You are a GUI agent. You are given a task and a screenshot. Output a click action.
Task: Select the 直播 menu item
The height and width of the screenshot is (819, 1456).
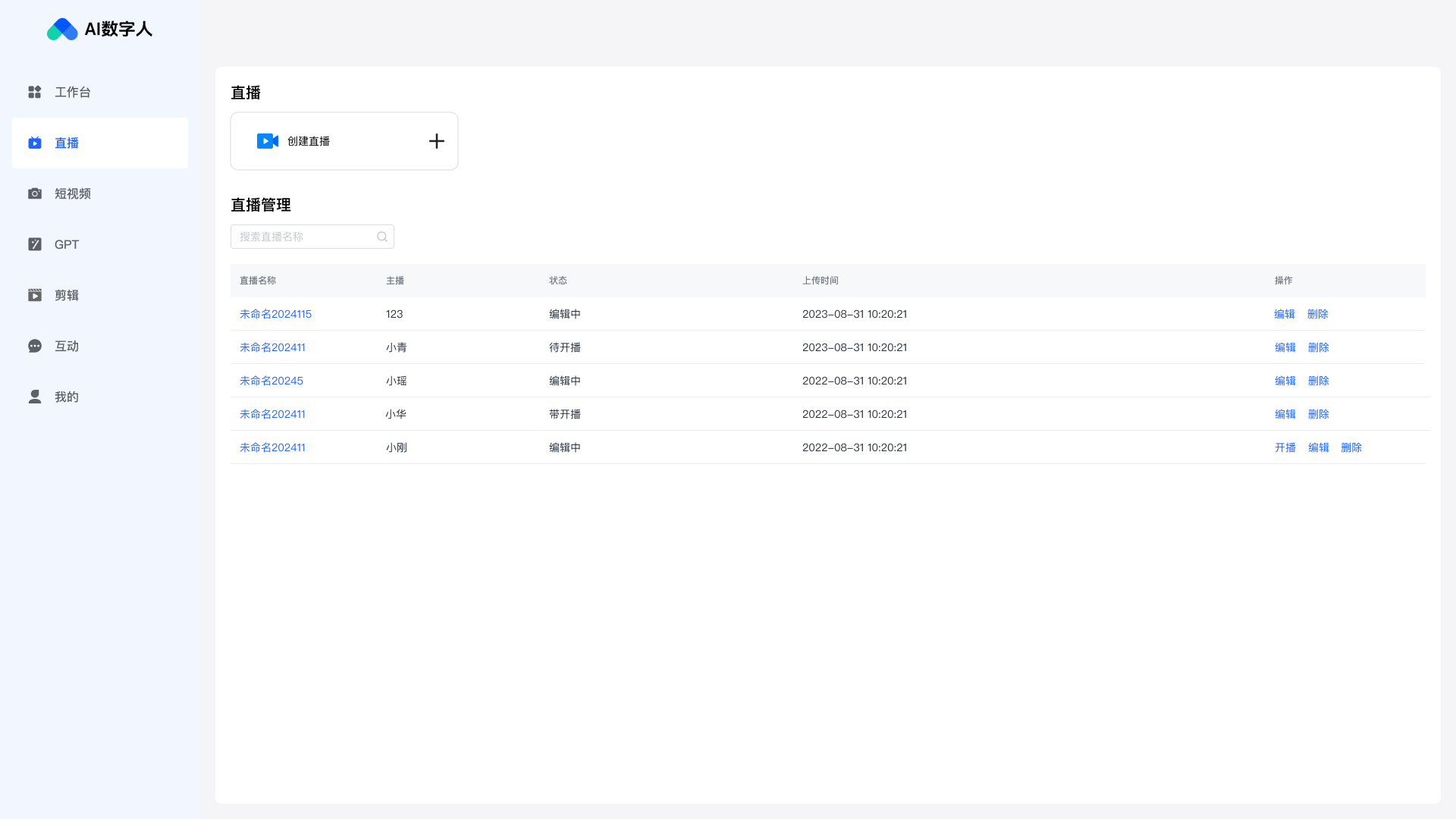67,143
